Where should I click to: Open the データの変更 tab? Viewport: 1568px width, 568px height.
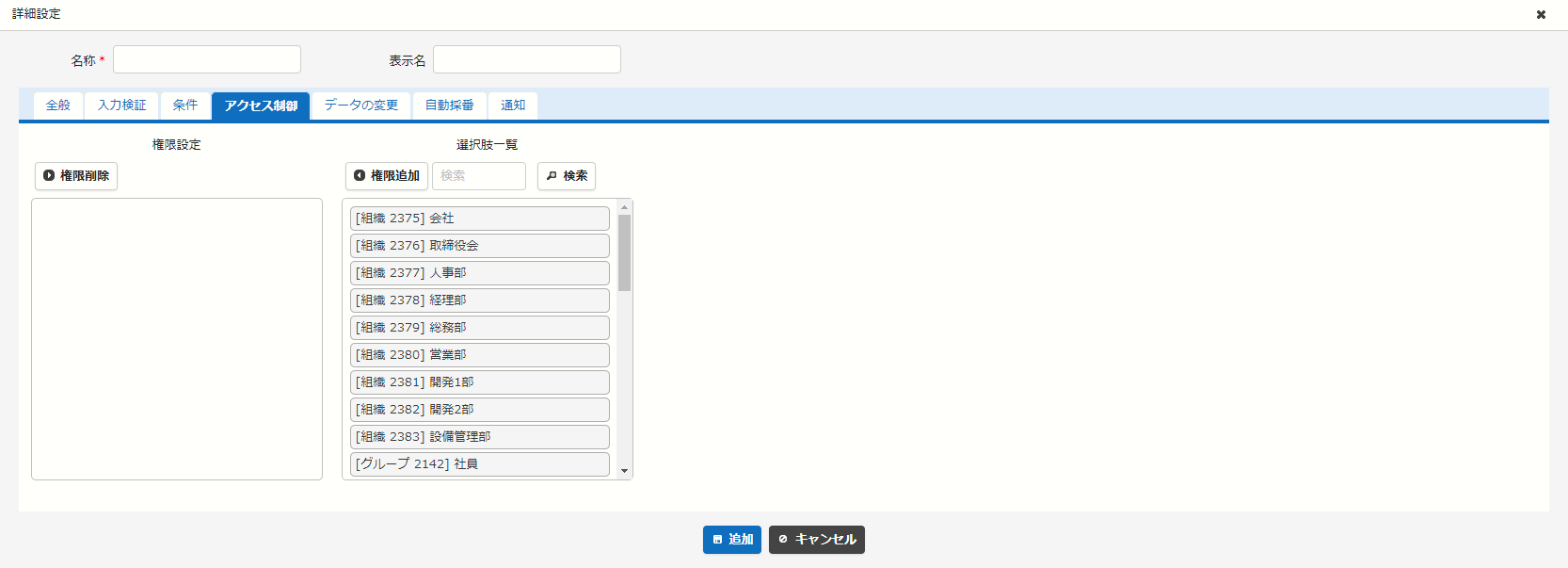click(361, 105)
